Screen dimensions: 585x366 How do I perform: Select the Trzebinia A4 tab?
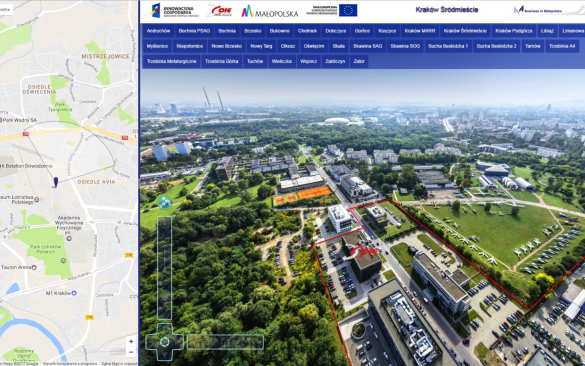(562, 46)
